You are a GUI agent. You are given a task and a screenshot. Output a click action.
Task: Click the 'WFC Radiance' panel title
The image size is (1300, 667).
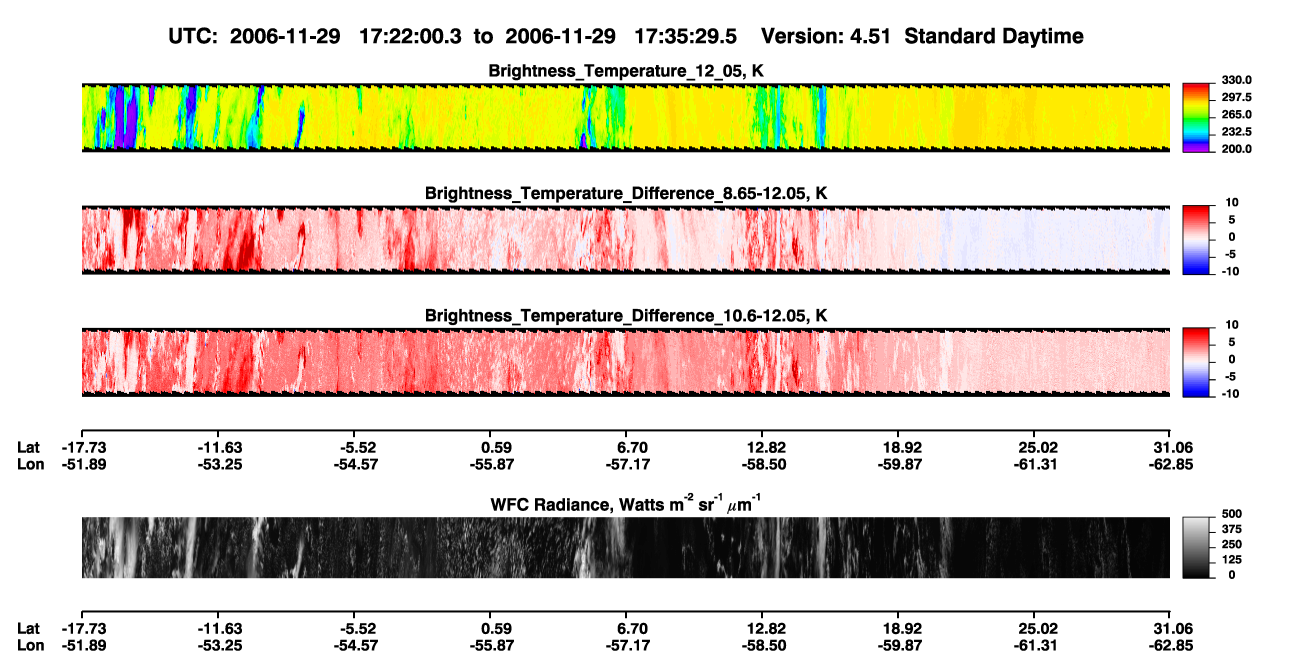pyautogui.click(x=626, y=503)
